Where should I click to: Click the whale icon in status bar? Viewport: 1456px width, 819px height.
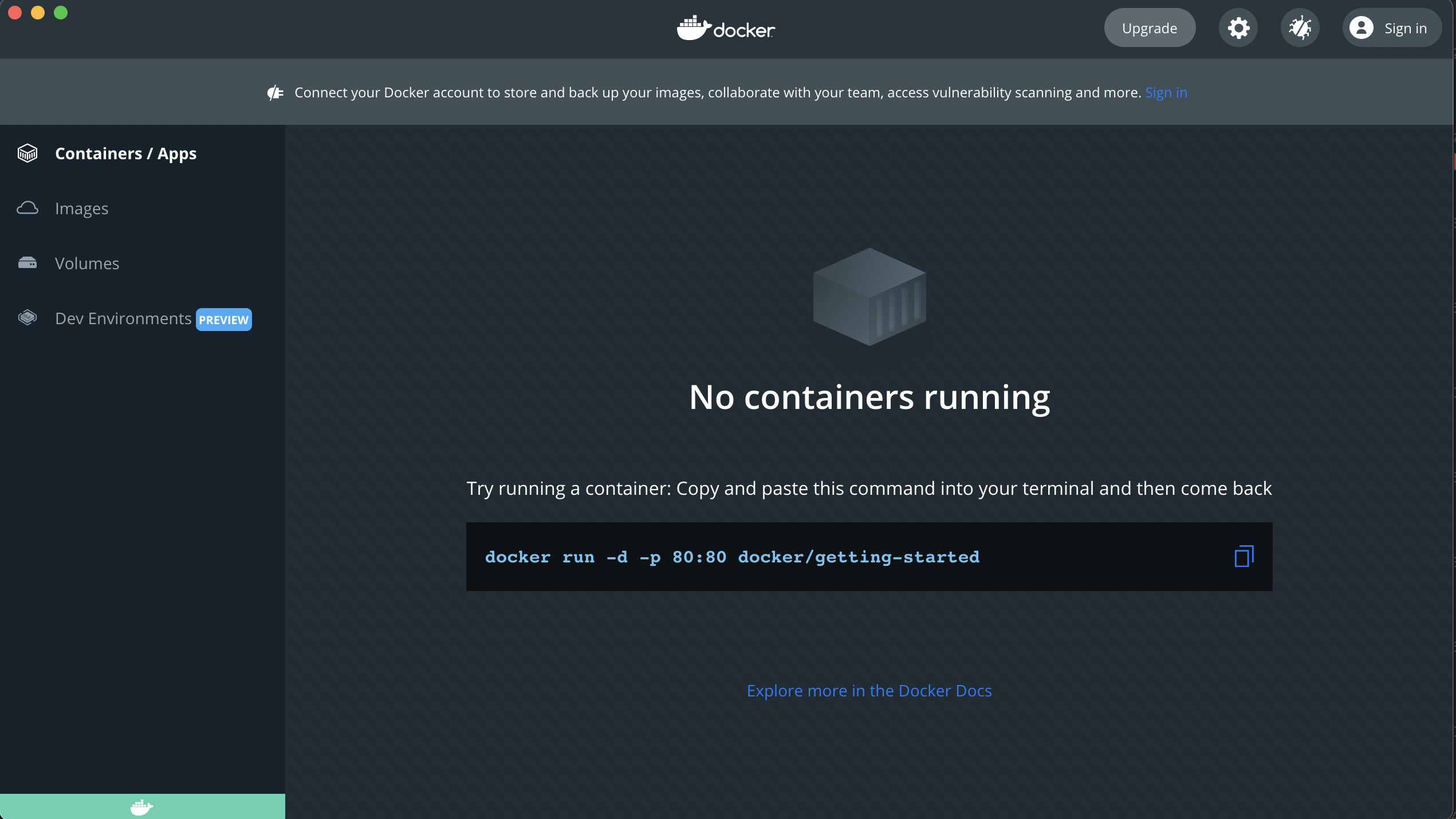[141, 807]
